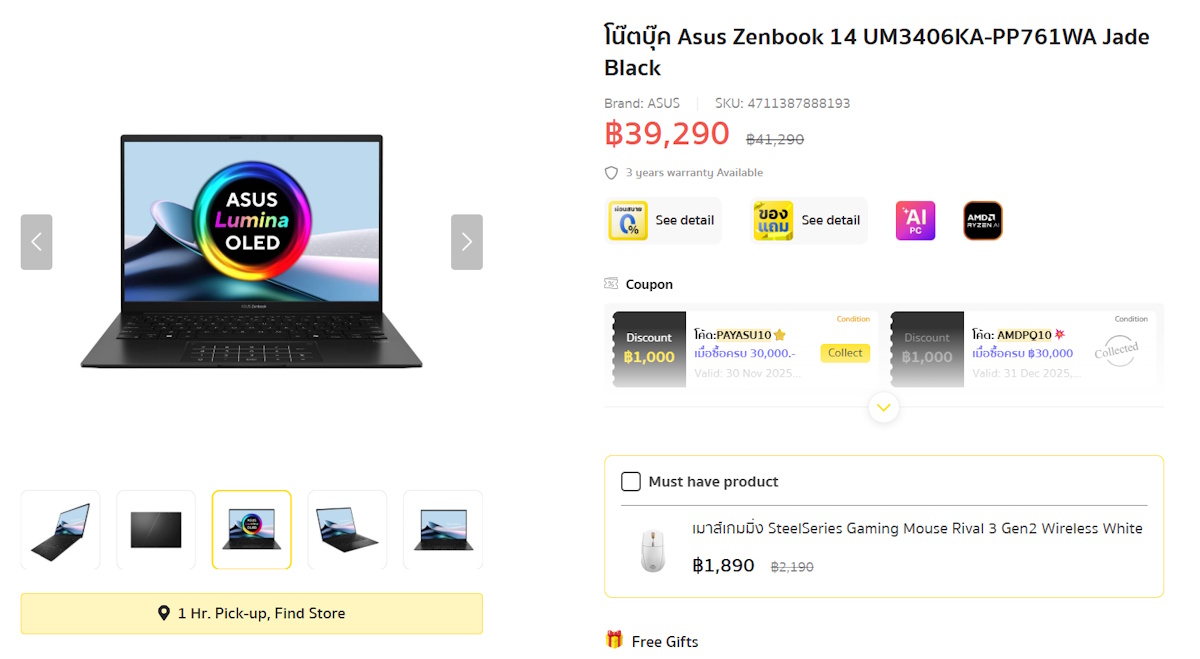Image resolution: width=1200 pixels, height=659 pixels.
Task: Click the AMD Ryzen AI badge
Action: coord(982,221)
